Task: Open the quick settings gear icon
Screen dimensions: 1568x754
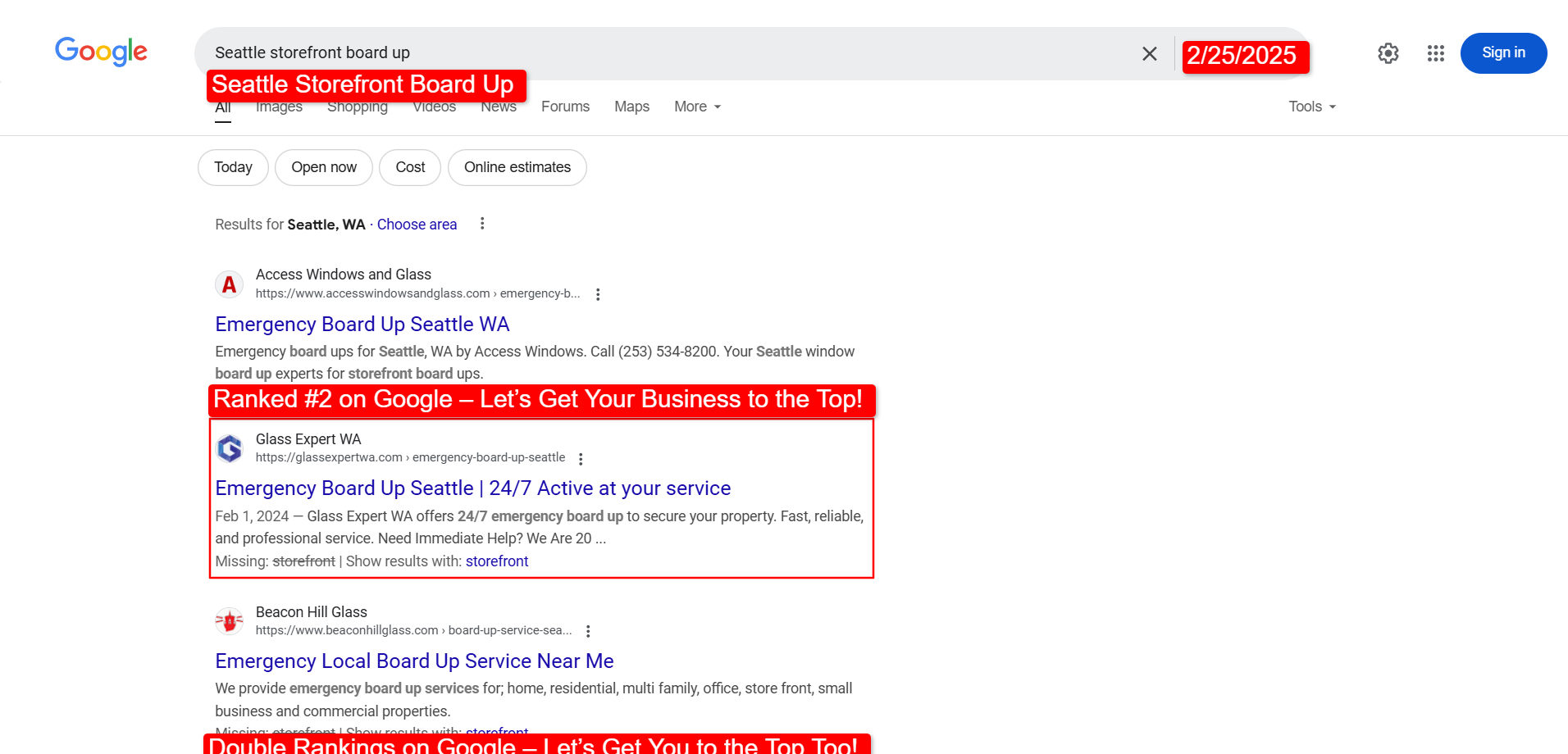Action: point(1388,53)
